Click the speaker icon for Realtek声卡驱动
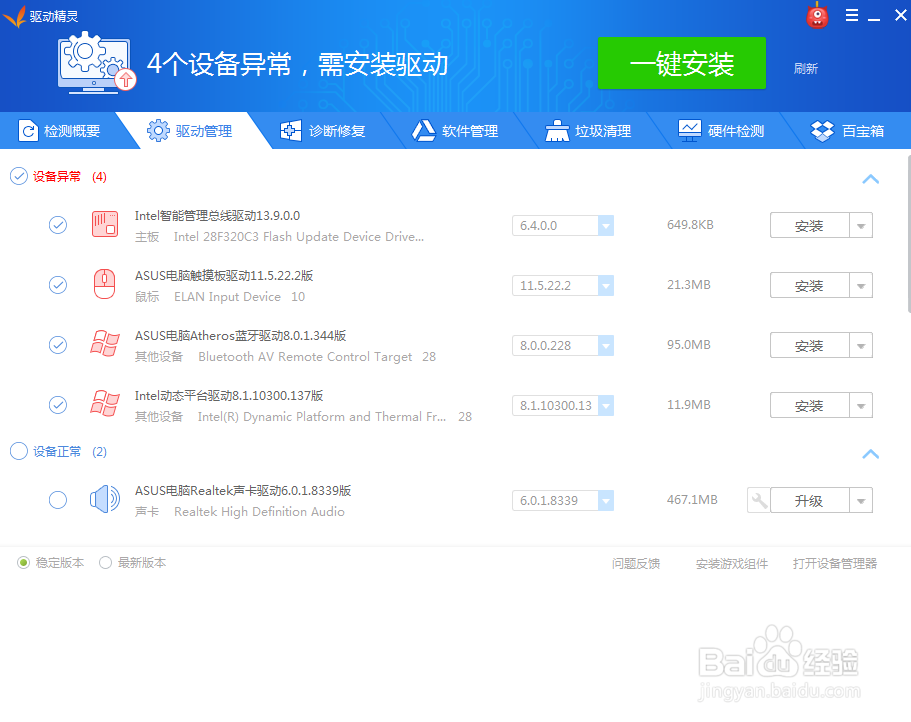 point(105,499)
